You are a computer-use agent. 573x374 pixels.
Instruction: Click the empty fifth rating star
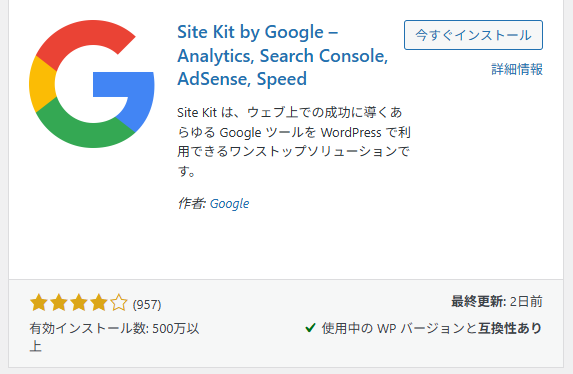point(119,303)
